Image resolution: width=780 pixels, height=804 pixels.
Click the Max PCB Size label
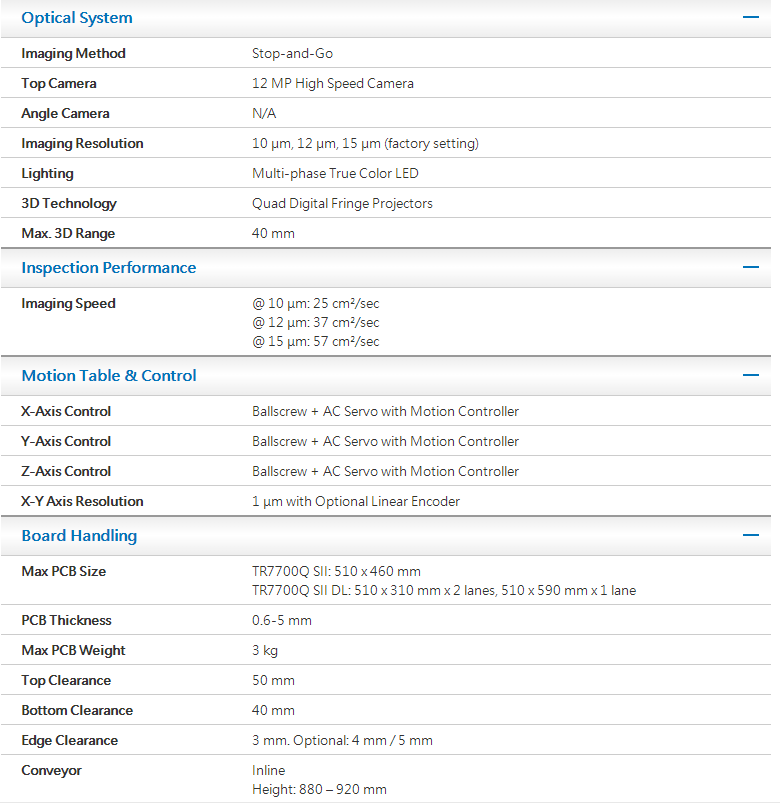[x=63, y=571]
